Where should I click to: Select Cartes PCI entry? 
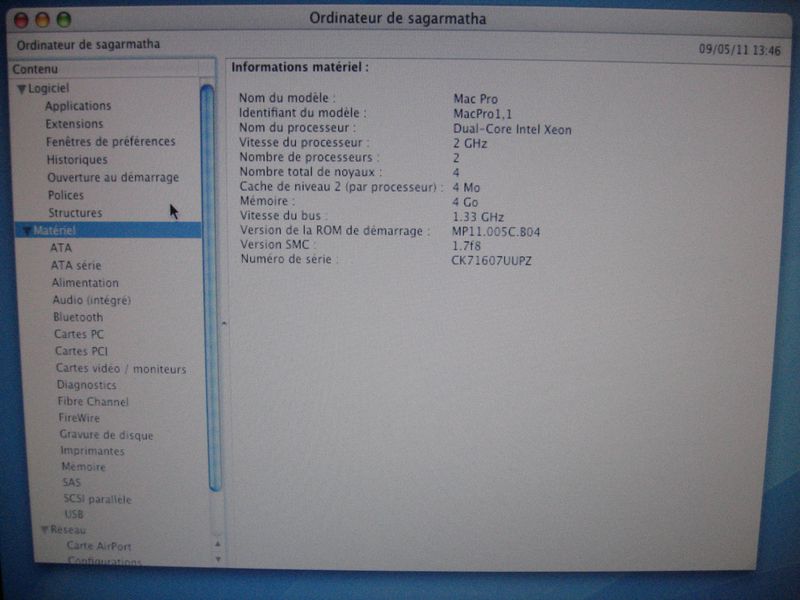click(x=82, y=351)
